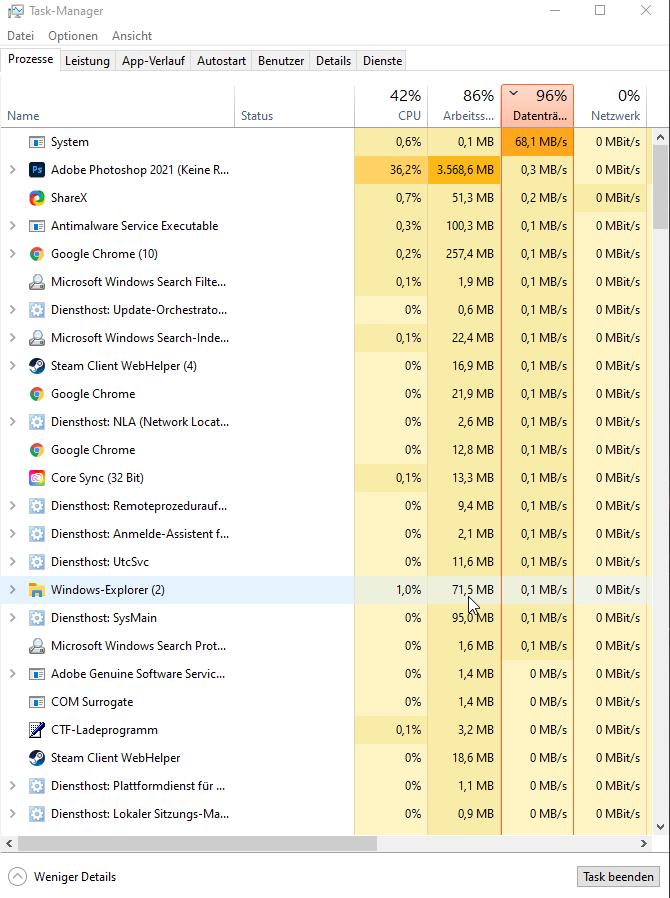
Task: Click the Antimalware Service Executable icon
Action: (x=37, y=226)
